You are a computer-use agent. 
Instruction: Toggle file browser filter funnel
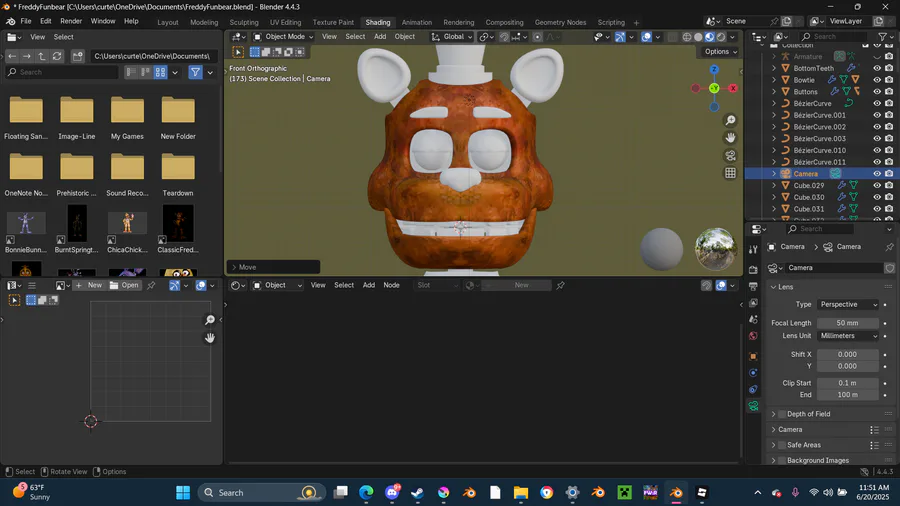pos(195,72)
